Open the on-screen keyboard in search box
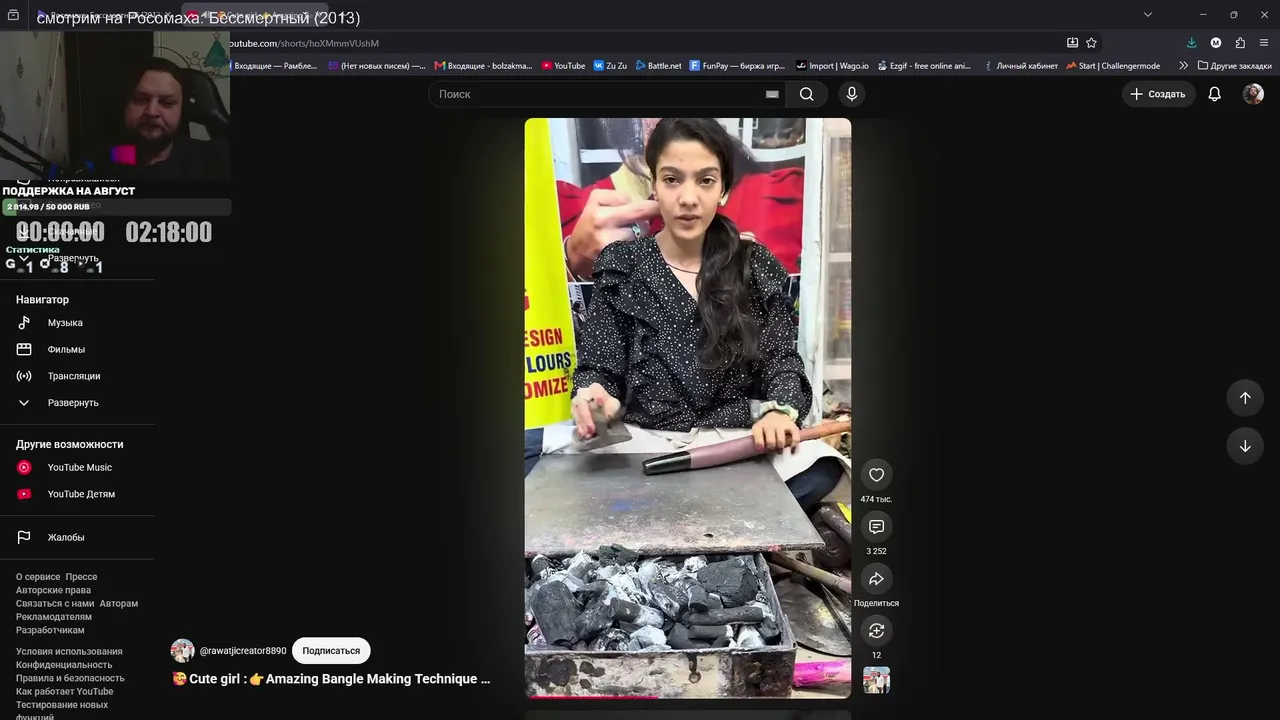 772,94
